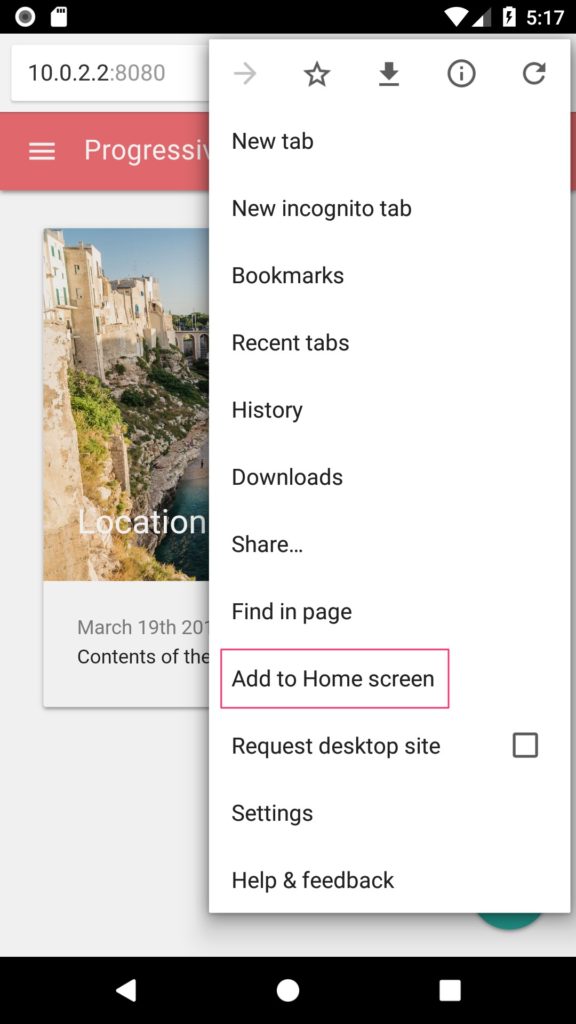Focus the 10.0.2.2:8080 address bar
The height and width of the screenshot is (1024, 576).
(x=110, y=72)
